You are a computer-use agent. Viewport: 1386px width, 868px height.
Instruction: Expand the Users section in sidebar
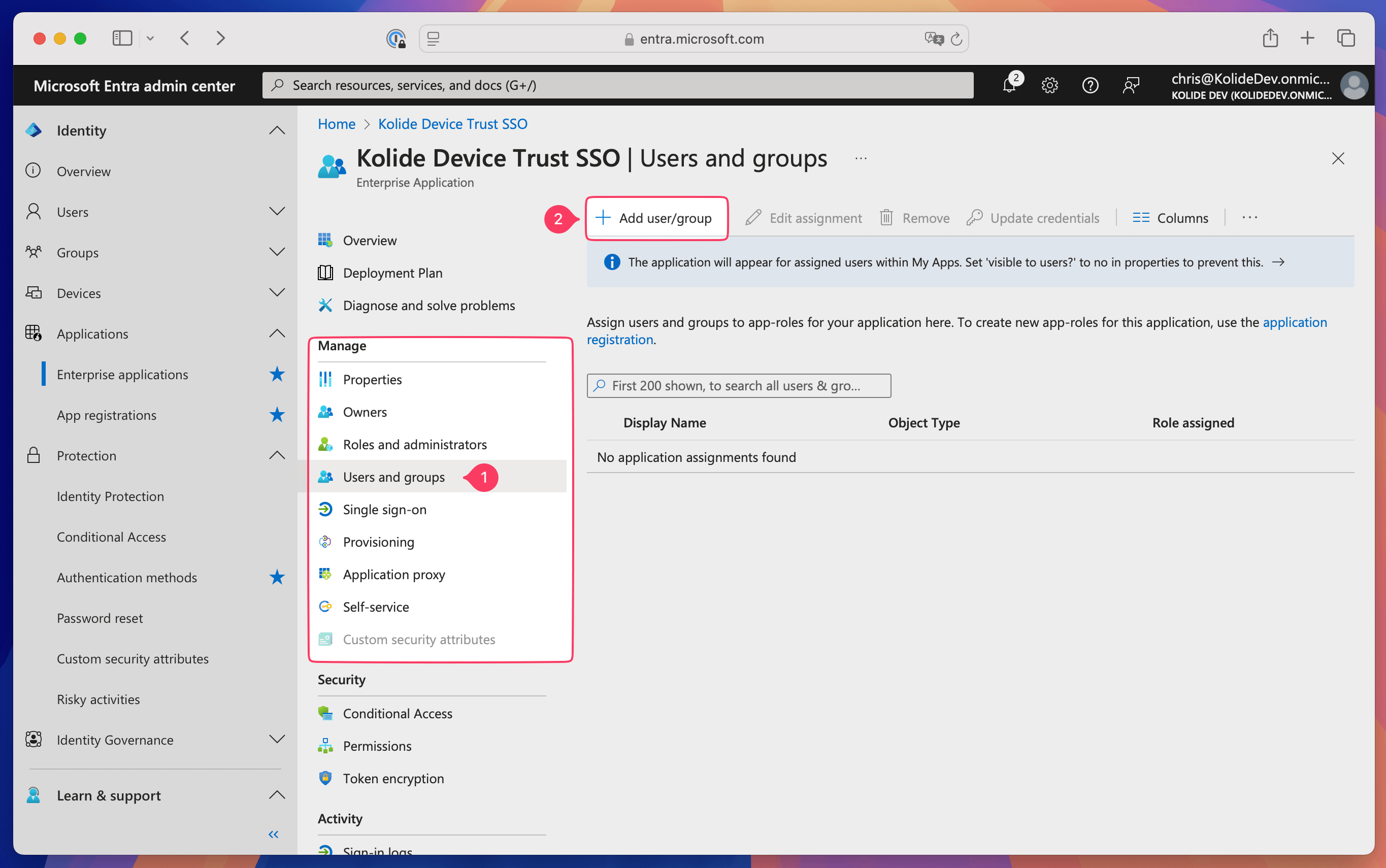coord(277,212)
